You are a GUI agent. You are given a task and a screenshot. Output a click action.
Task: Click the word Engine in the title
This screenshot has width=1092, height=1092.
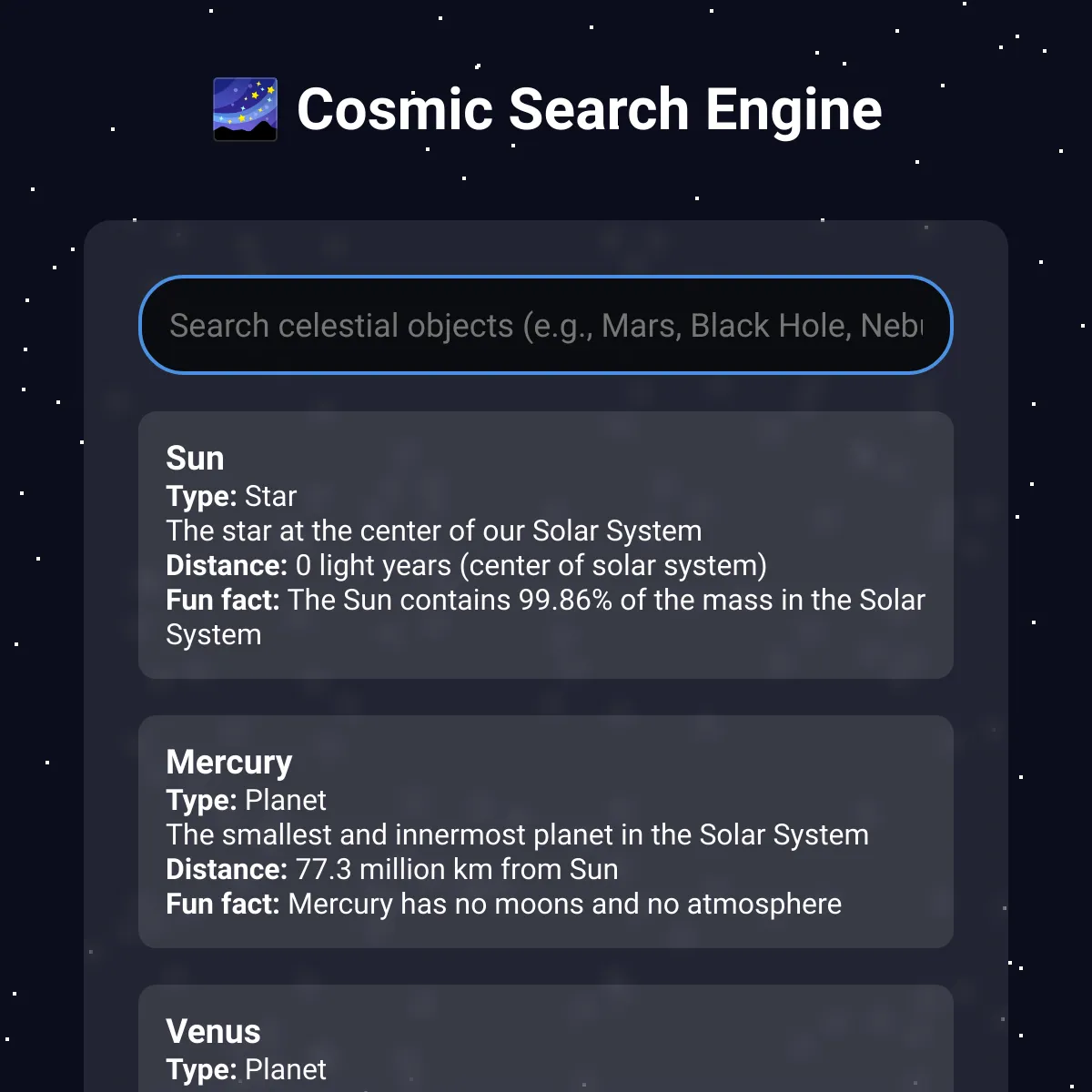(794, 111)
